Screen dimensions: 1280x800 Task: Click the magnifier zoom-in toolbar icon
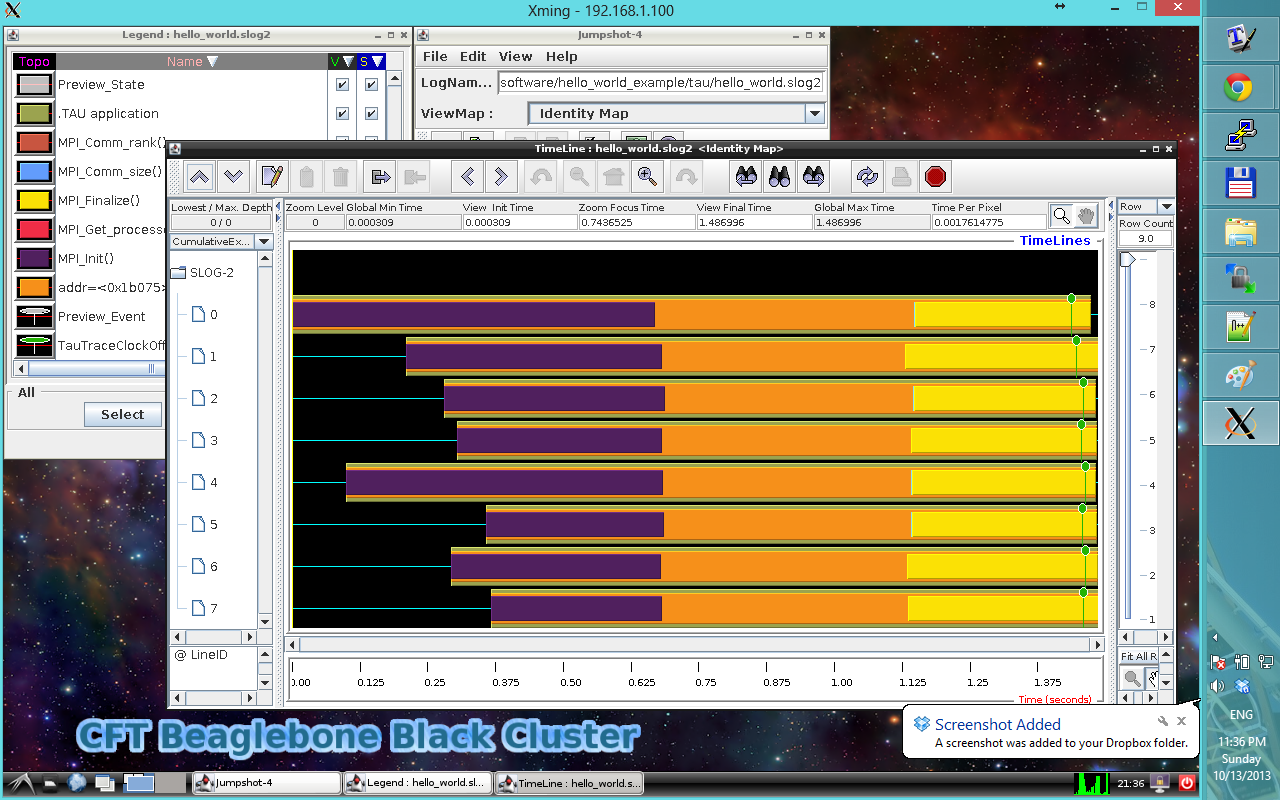[x=647, y=177]
